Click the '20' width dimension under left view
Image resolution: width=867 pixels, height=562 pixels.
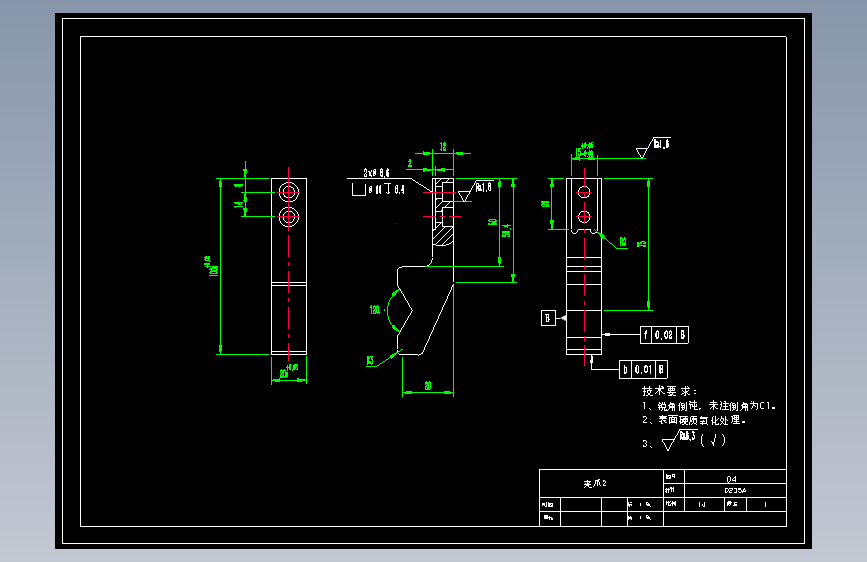tap(288, 372)
